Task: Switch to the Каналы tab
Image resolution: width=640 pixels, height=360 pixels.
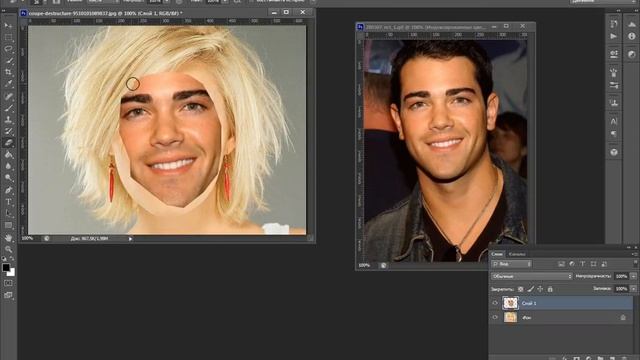Action: 517,254
